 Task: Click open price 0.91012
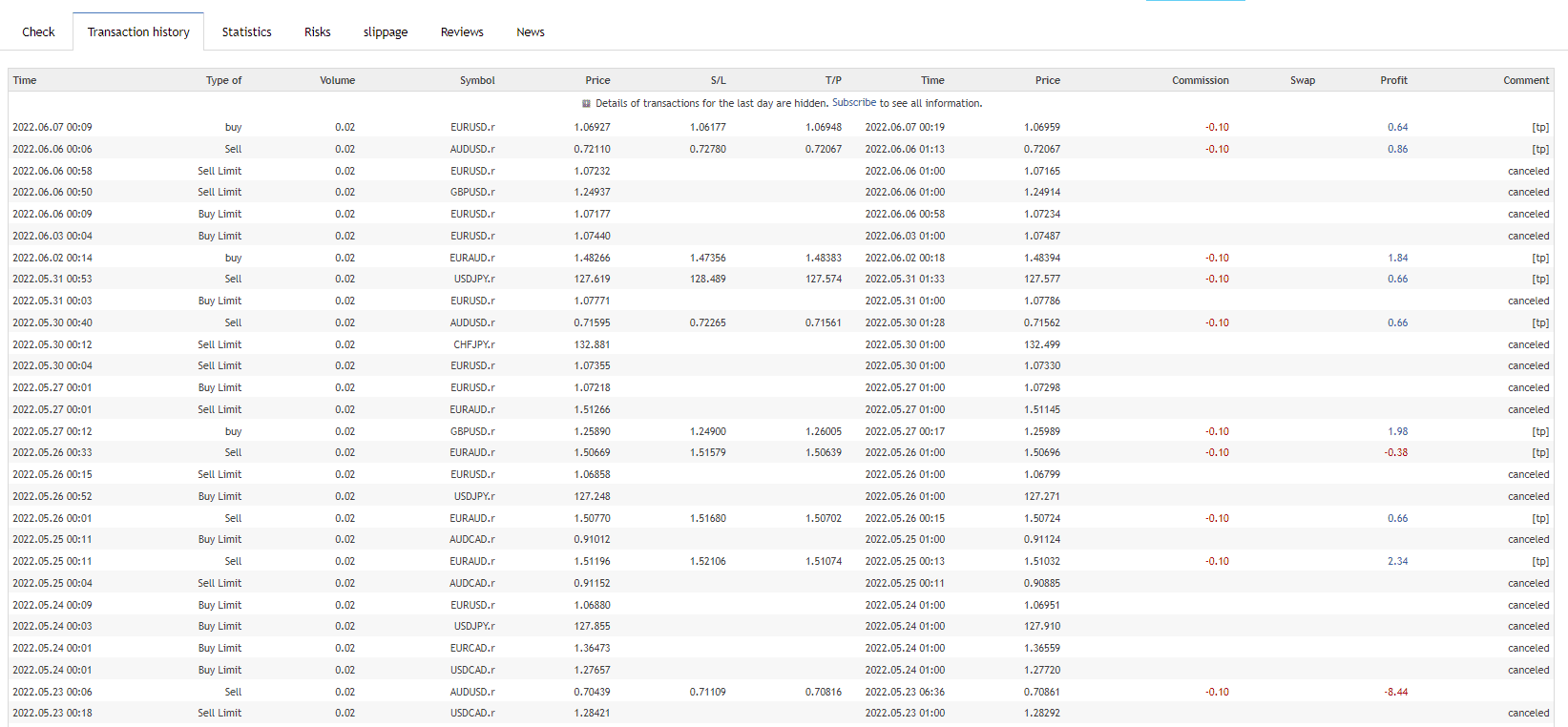(x=592, y=539)
